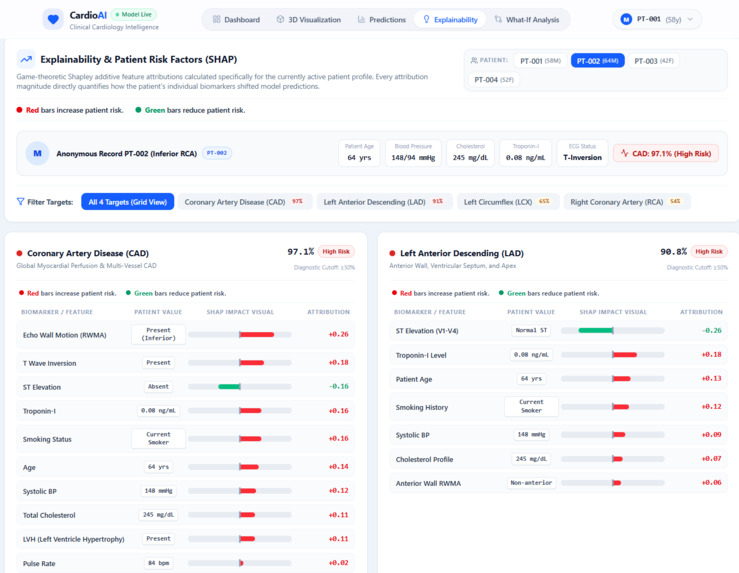Click the Left Anterior Descending (LAD) card title

pyautogui.click(x=462, y=254)
